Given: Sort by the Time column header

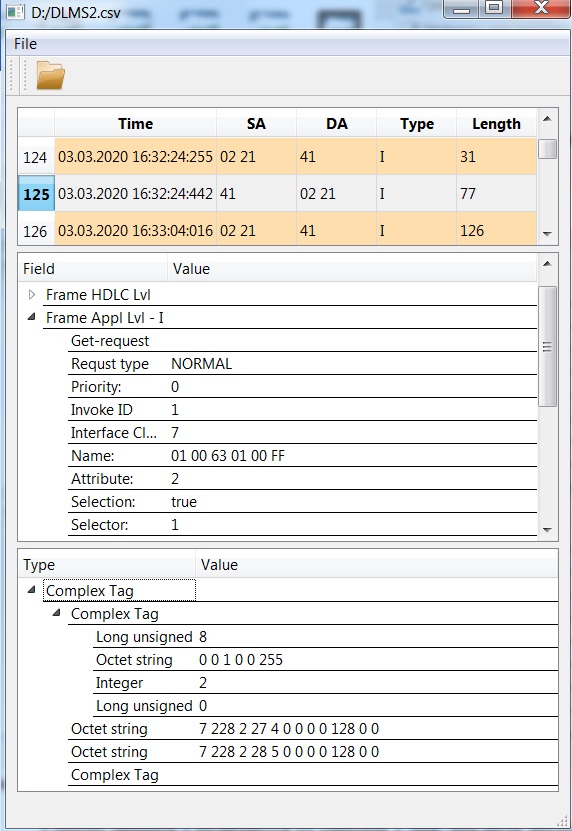Looking at the screenshot, I should [x=135, y=123].
